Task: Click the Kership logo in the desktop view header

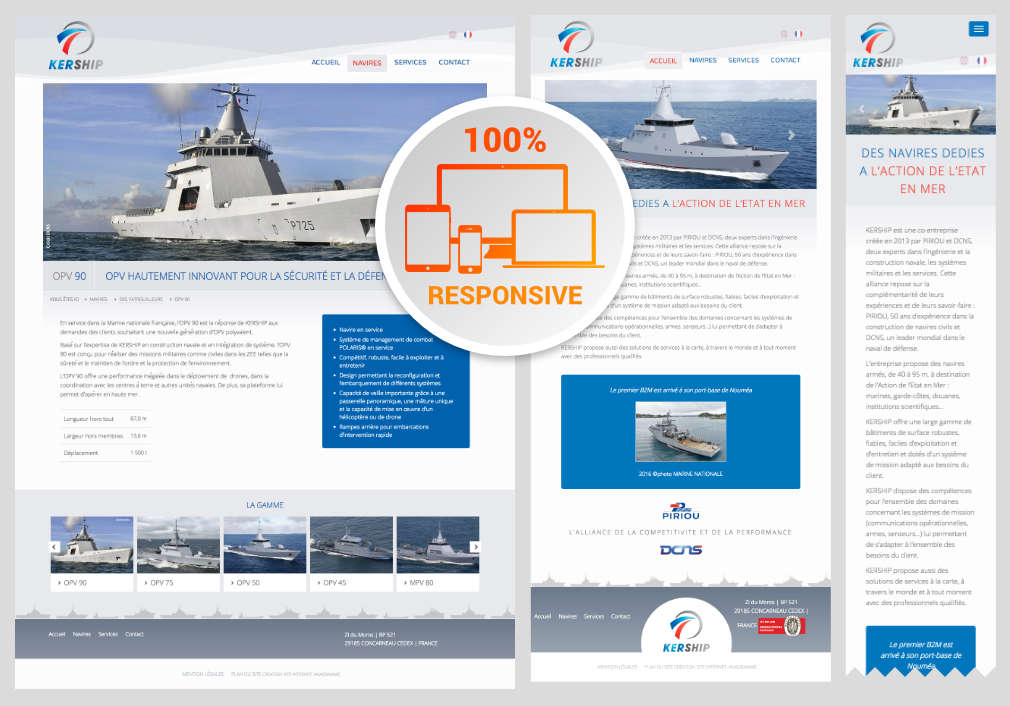Action: coord(76,46)
